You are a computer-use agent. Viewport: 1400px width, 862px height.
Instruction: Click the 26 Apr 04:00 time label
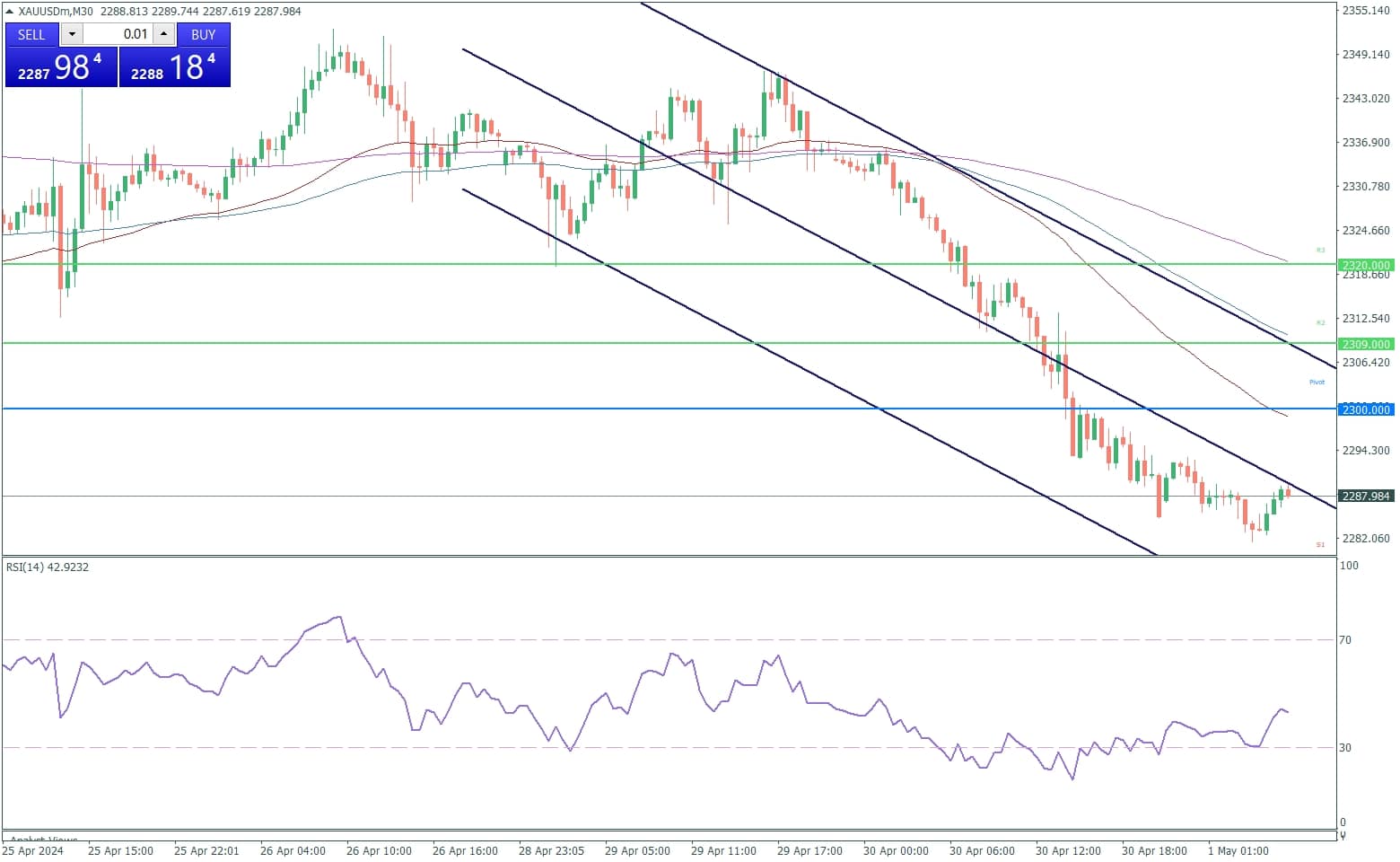point(293,850)
